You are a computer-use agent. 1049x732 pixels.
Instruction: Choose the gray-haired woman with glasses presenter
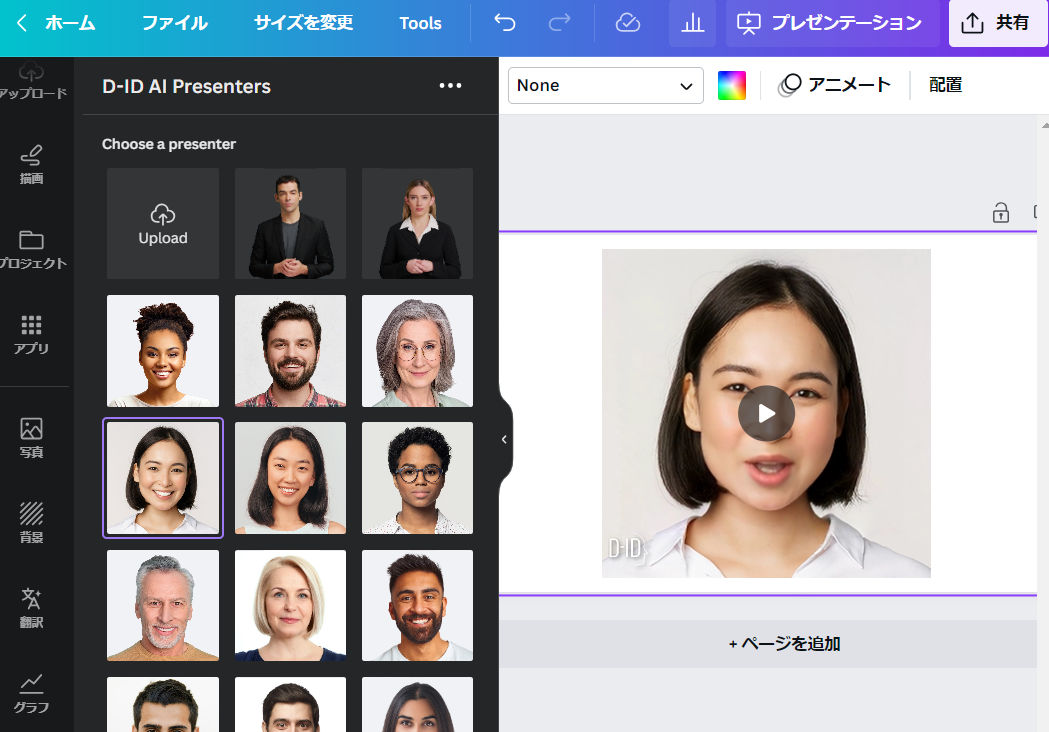tap(417, 351)
